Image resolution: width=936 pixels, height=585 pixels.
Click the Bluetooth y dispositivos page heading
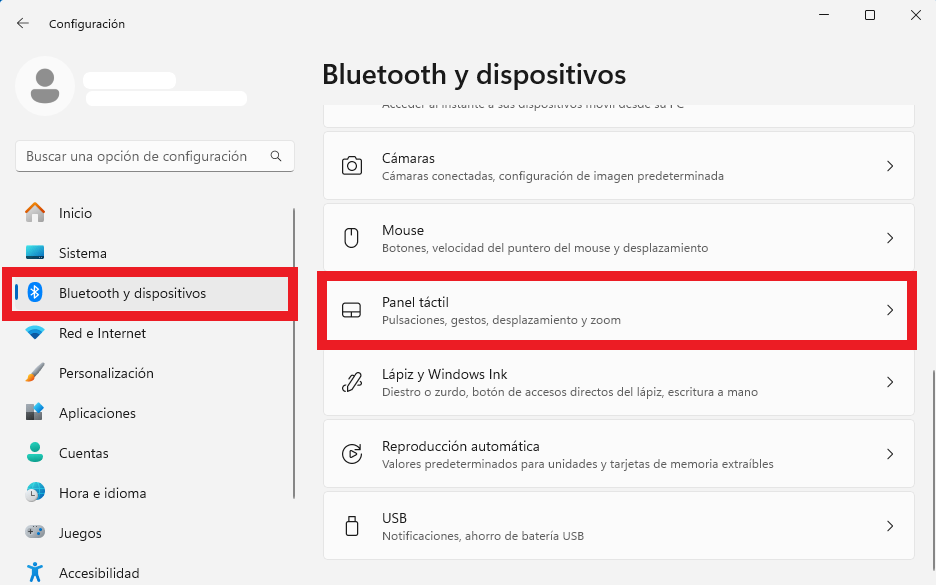click(x=474, y=75)
